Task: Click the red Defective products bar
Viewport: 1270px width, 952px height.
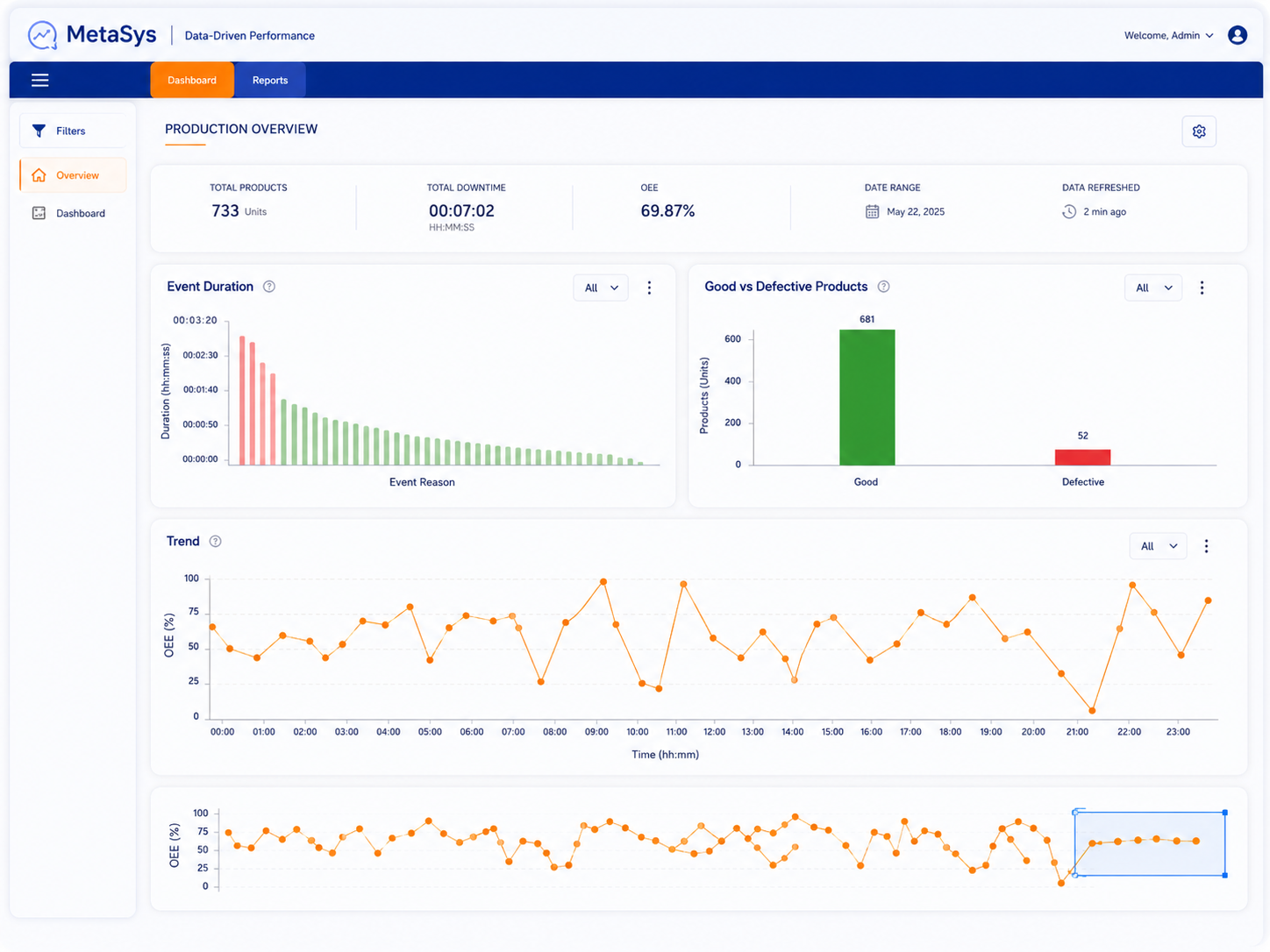Action: pos(1082,458)
